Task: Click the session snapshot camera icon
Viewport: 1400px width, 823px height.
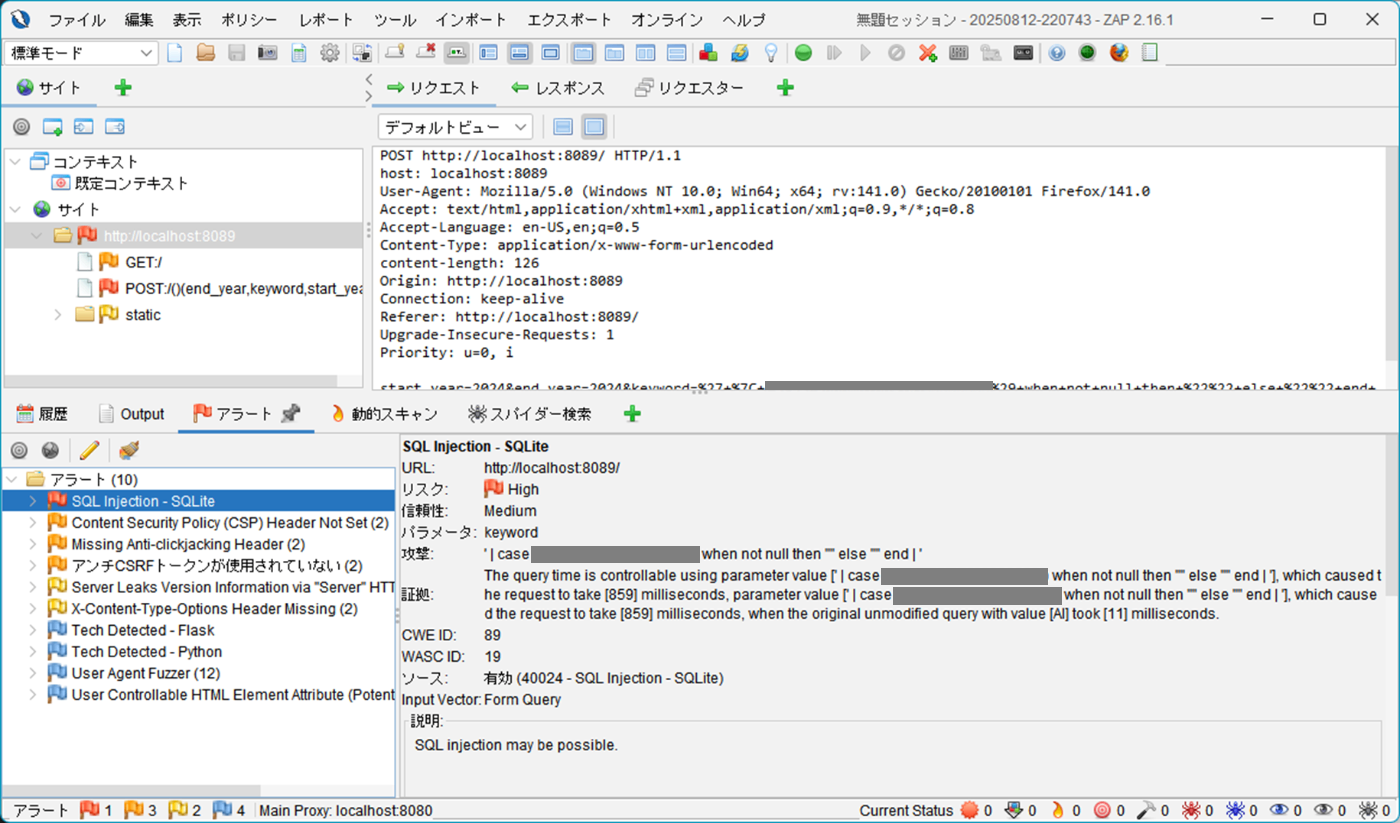Action: coord(267,53)
